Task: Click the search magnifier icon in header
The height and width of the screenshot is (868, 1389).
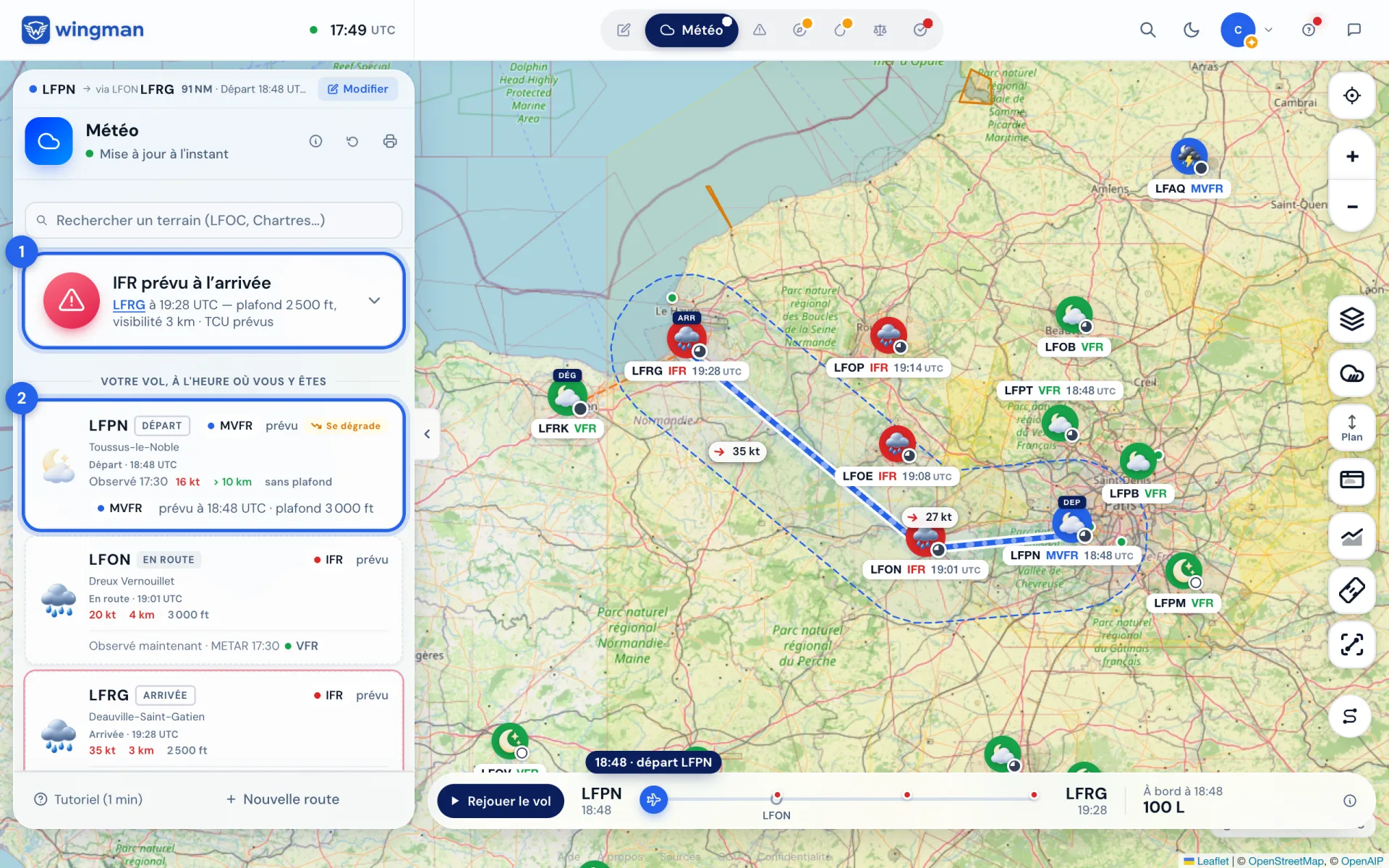Action: tap(1147, 30)
